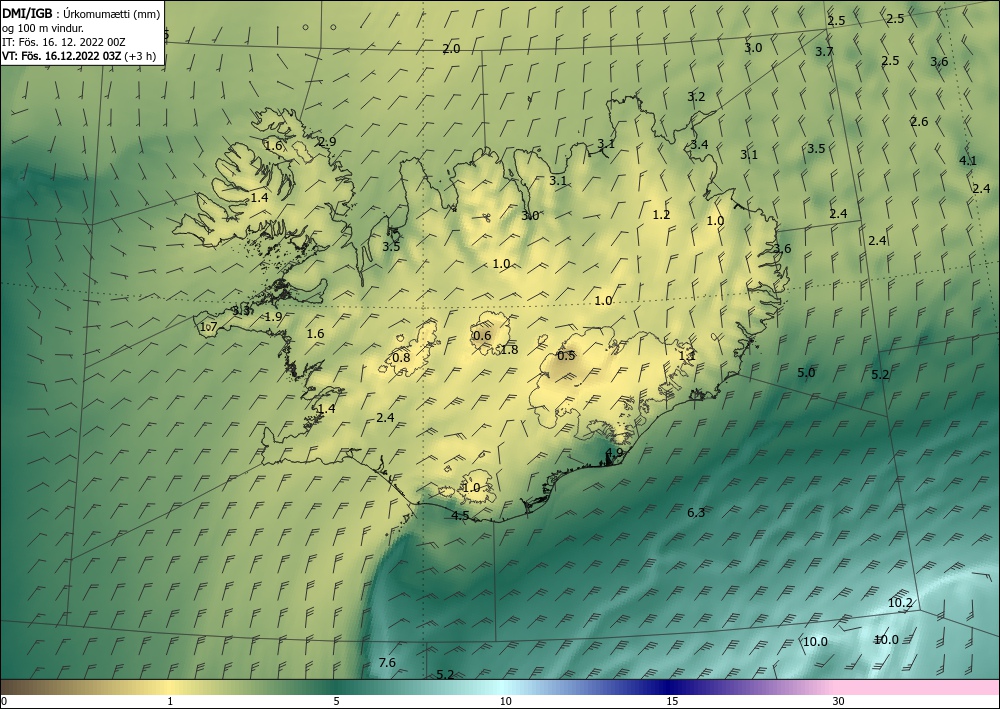Click the 0.5 value on Vatnajökull glacier
This screenshot has width=1000, height=709.
[566, 356]
